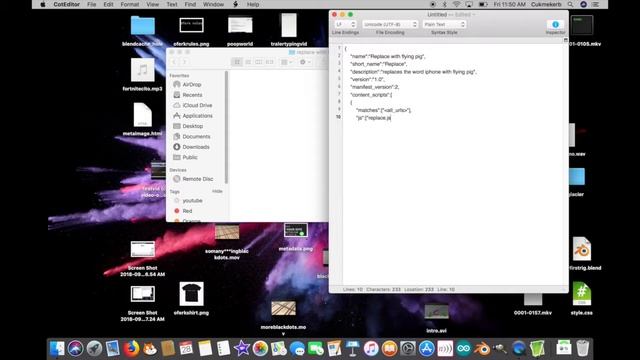This screenshot has width=640, height=360.
Task: Open App Store from the Dock
Action: 427,348
